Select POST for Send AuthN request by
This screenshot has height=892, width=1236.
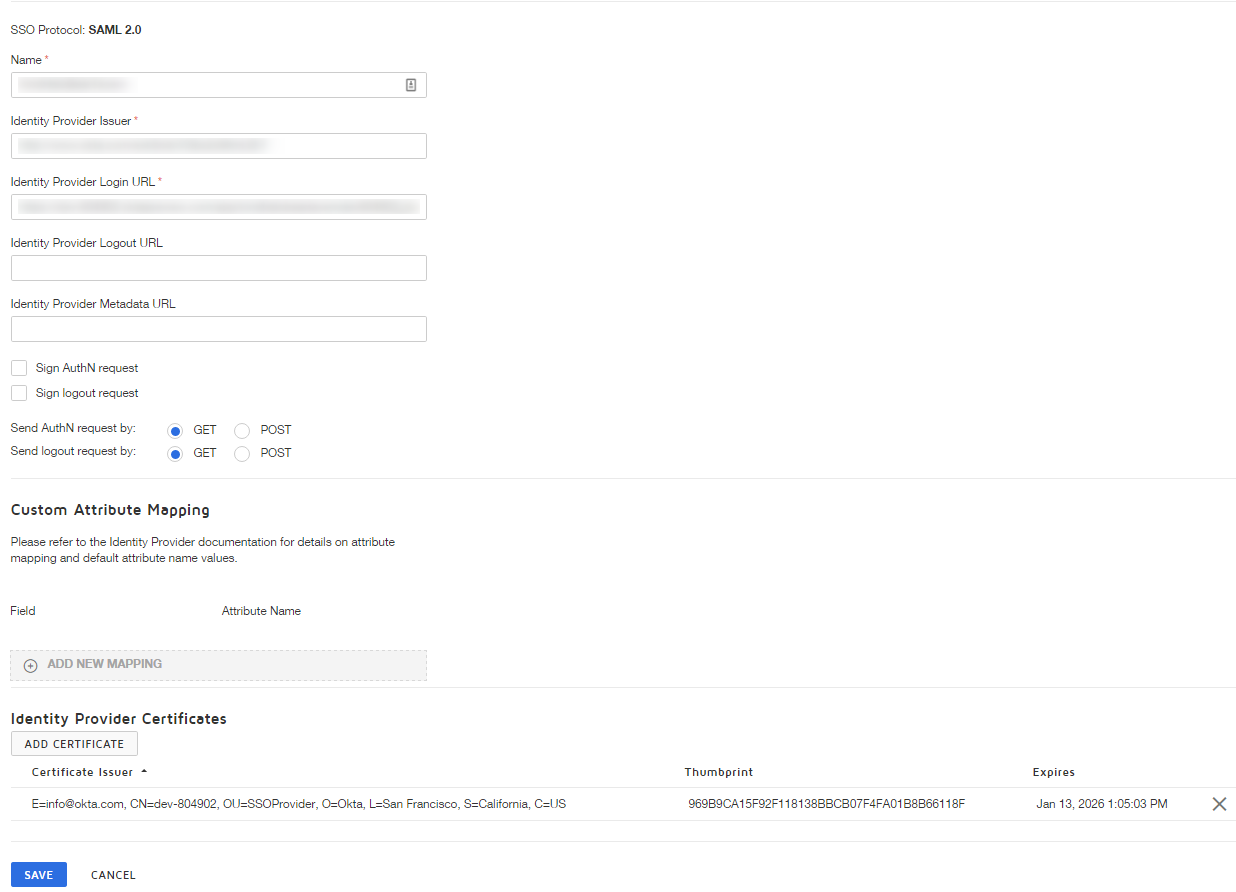click(242, 429)
